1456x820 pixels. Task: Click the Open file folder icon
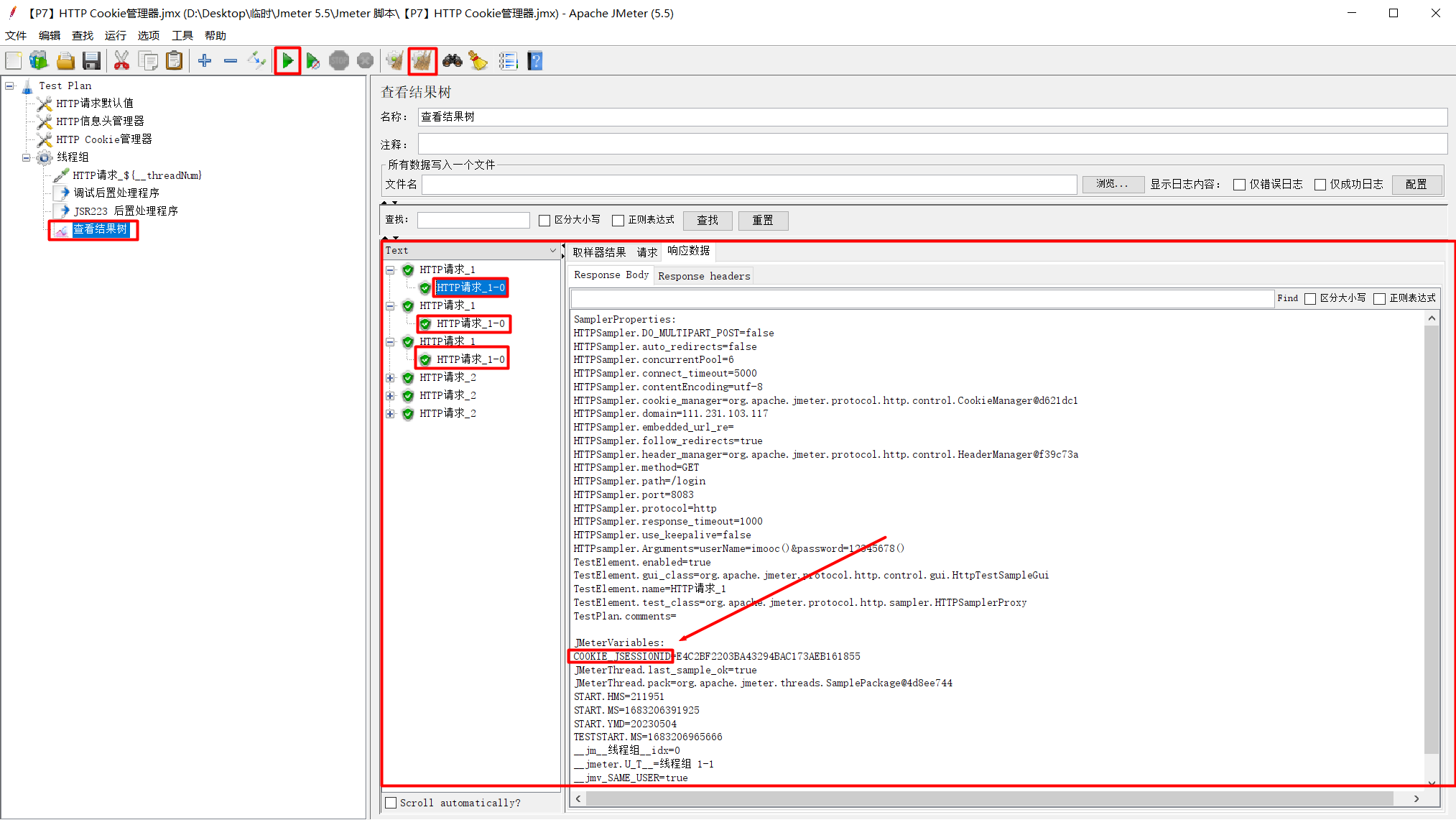65,61
